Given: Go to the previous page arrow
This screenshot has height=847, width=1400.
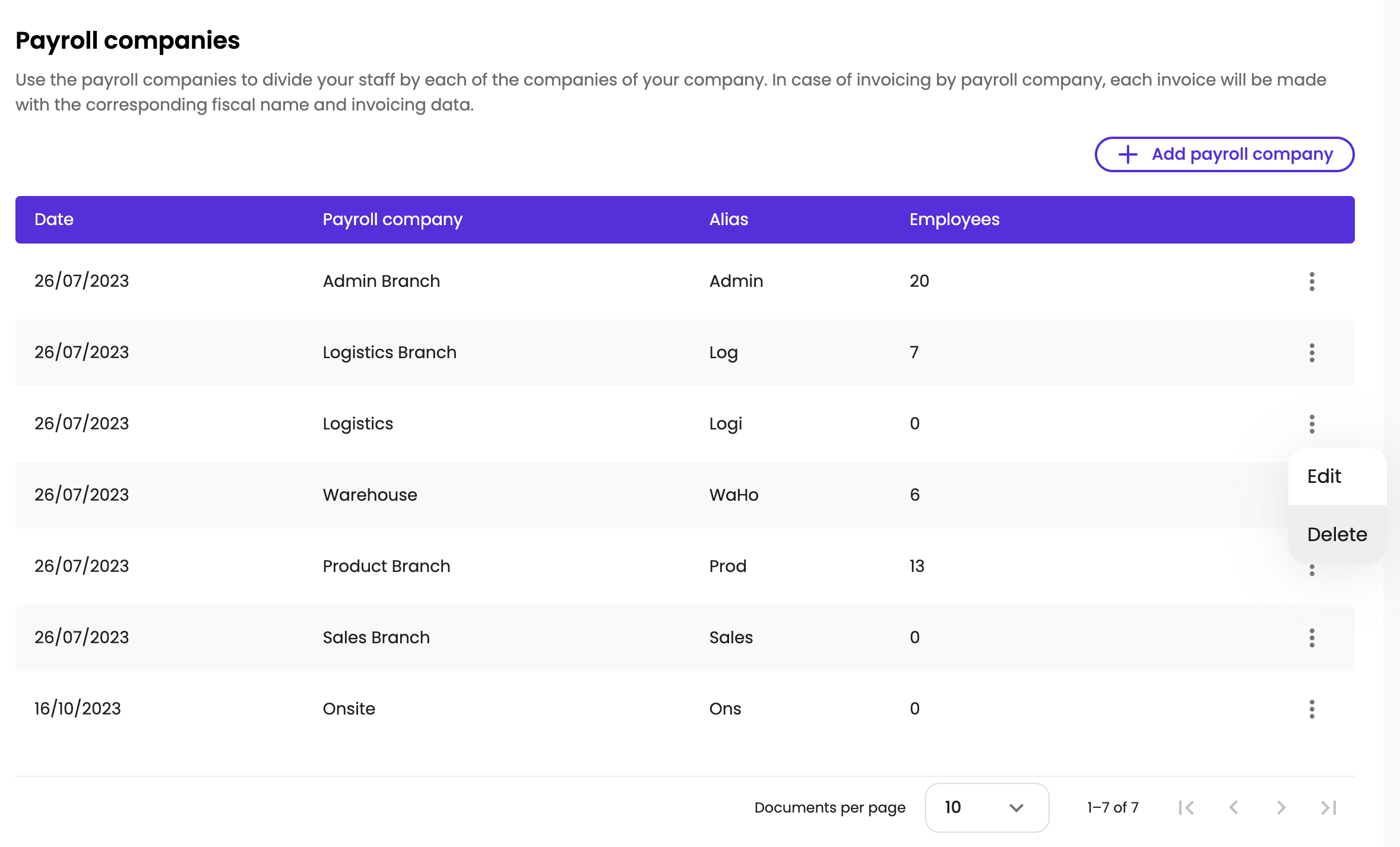Looking at the screenshot, I should 1234,808.
